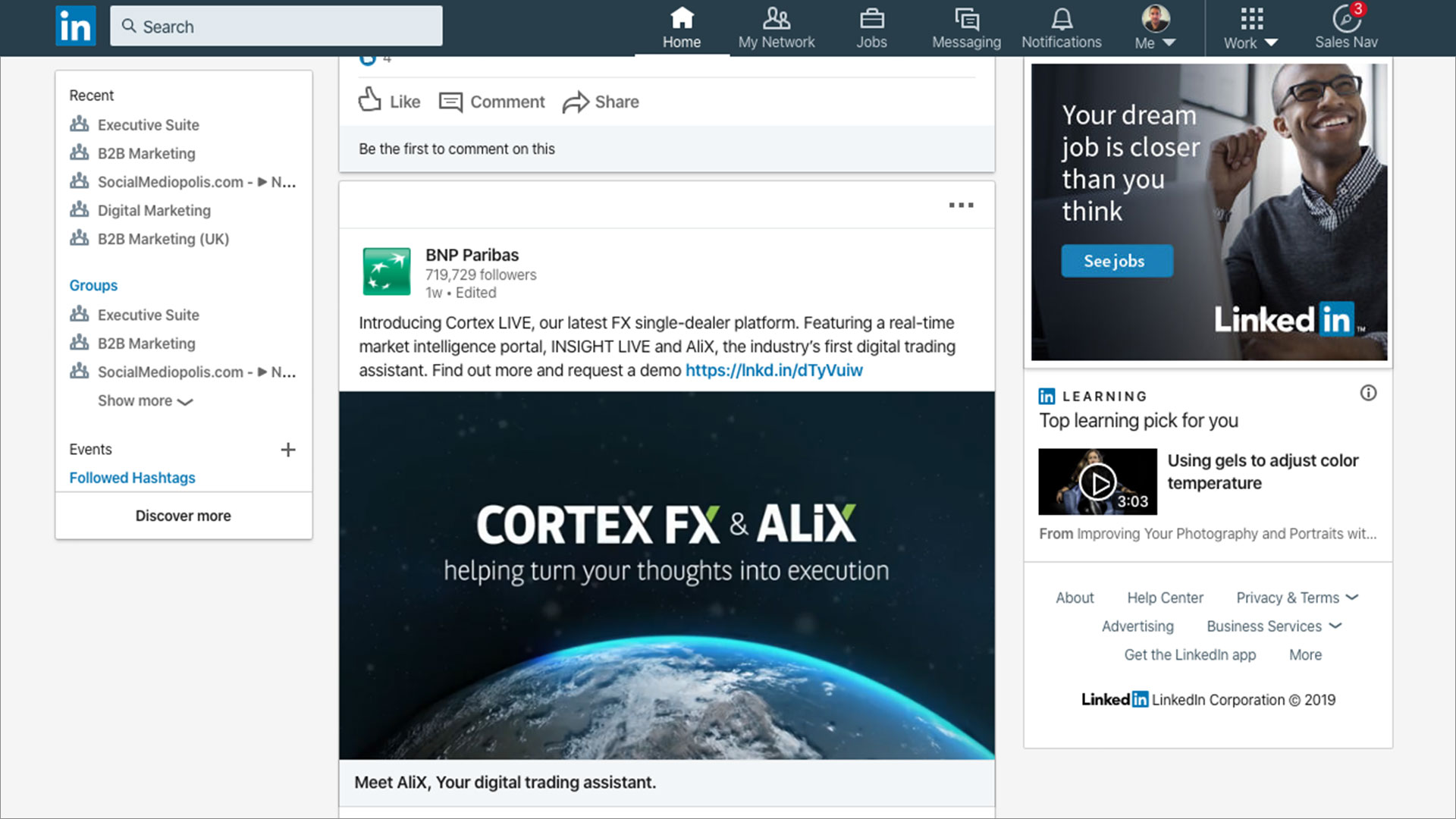Expand Work dropdown menu

click(1251, 27)
